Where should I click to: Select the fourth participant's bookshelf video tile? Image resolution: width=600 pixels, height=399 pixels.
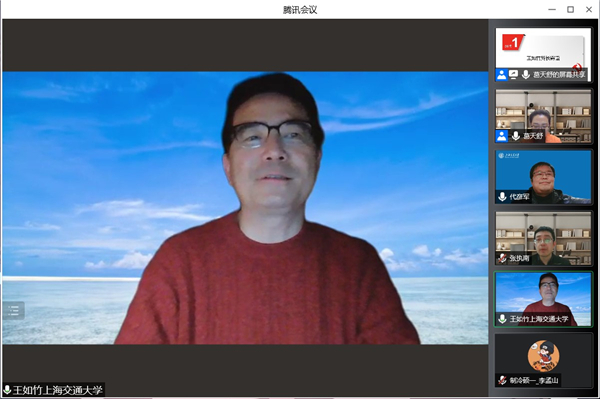pos(543,238)
